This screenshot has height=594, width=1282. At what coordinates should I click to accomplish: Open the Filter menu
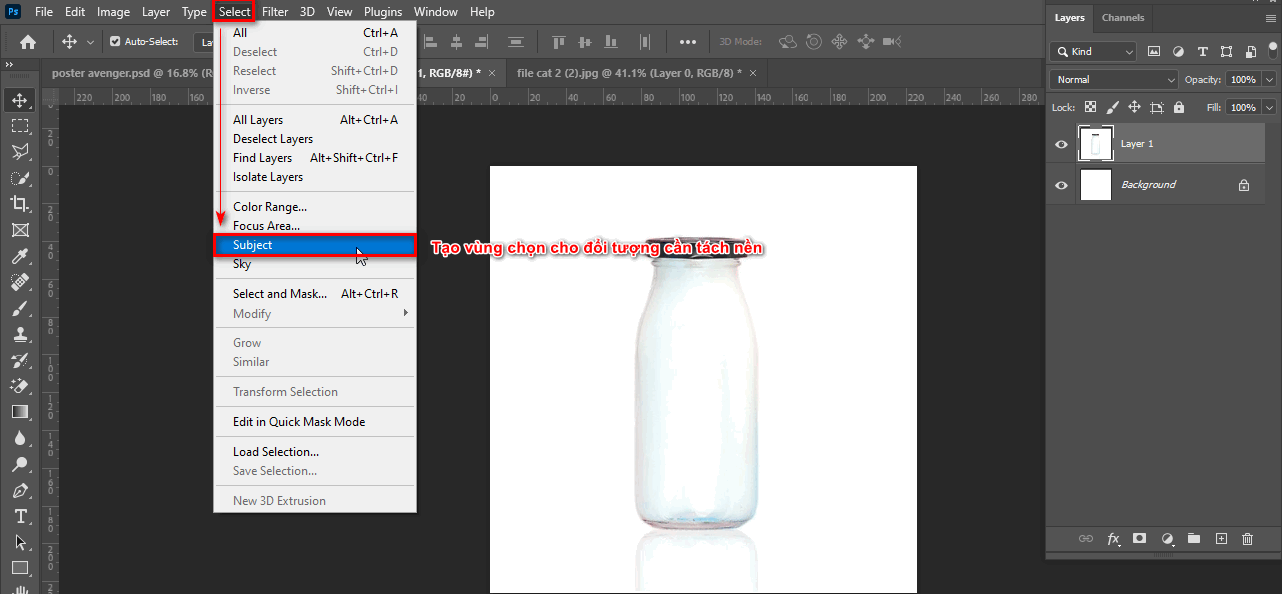click(274, 11)
